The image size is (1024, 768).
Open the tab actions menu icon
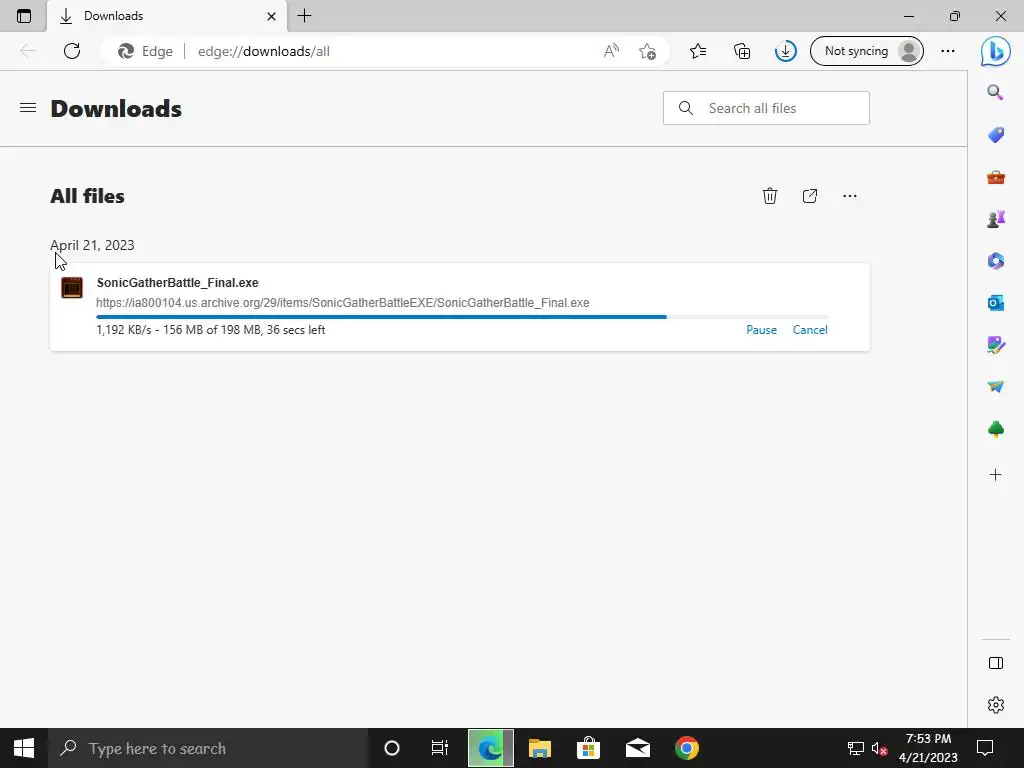(x=24, y=16)
